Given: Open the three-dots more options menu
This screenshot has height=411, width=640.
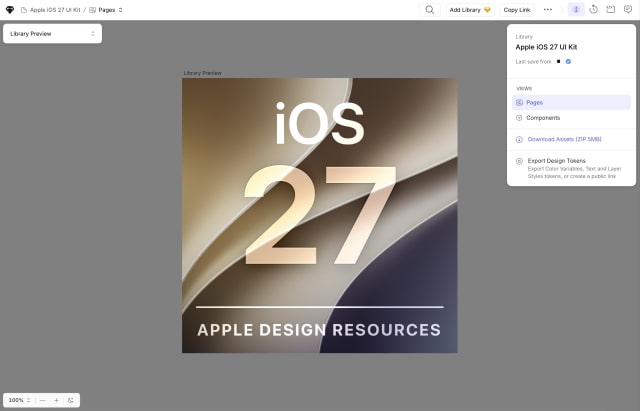Looking at the screenshot, I should pos(548,10).
